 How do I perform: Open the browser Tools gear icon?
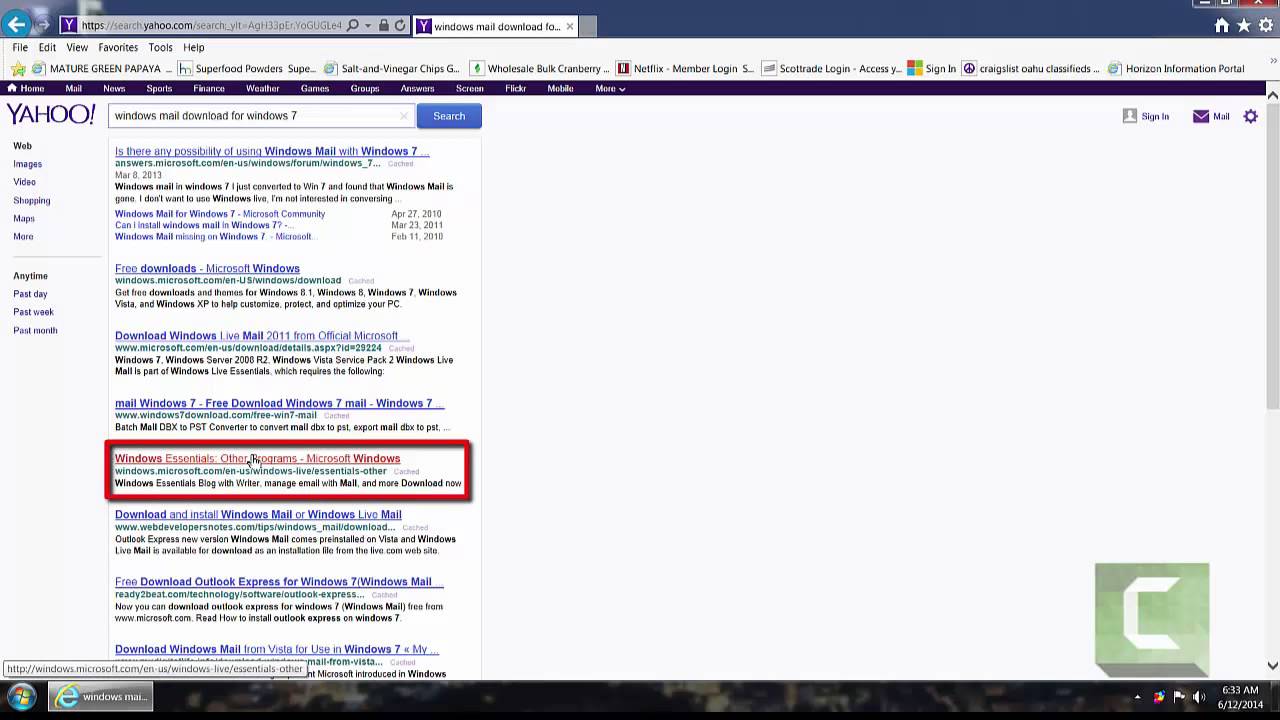(1266, 25)
